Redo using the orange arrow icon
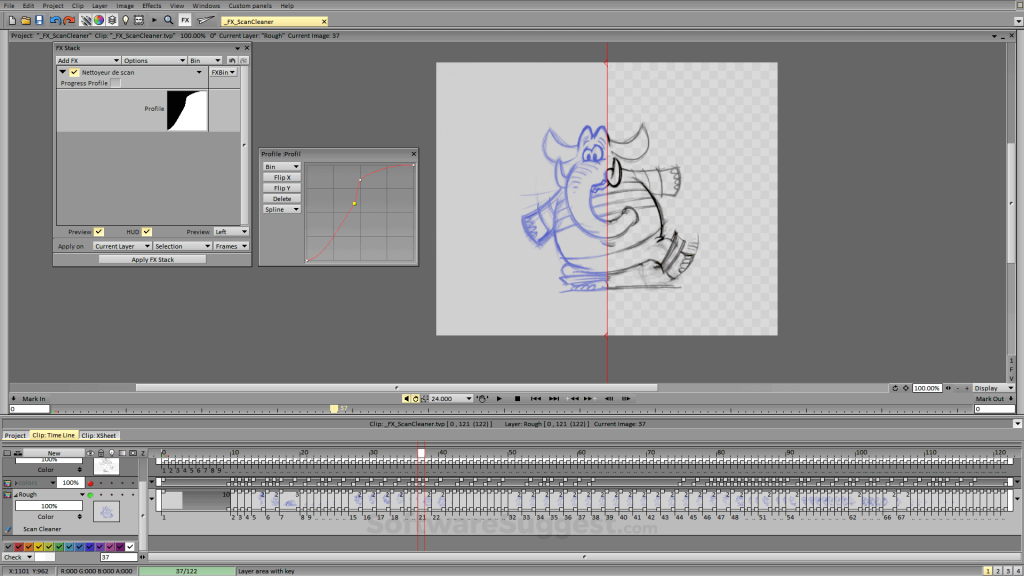The height and width of the screenshot is (576, 1024). [x=69, y=20]
